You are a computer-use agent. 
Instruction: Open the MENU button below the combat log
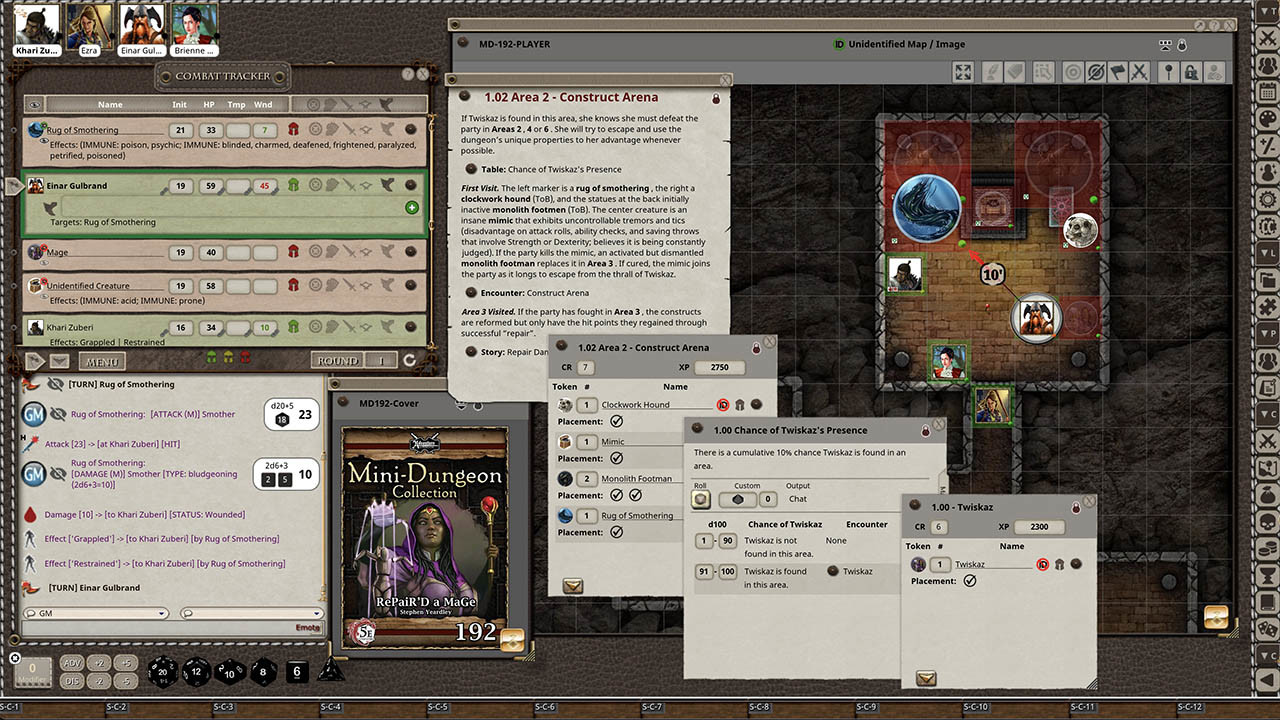[102, 362]
